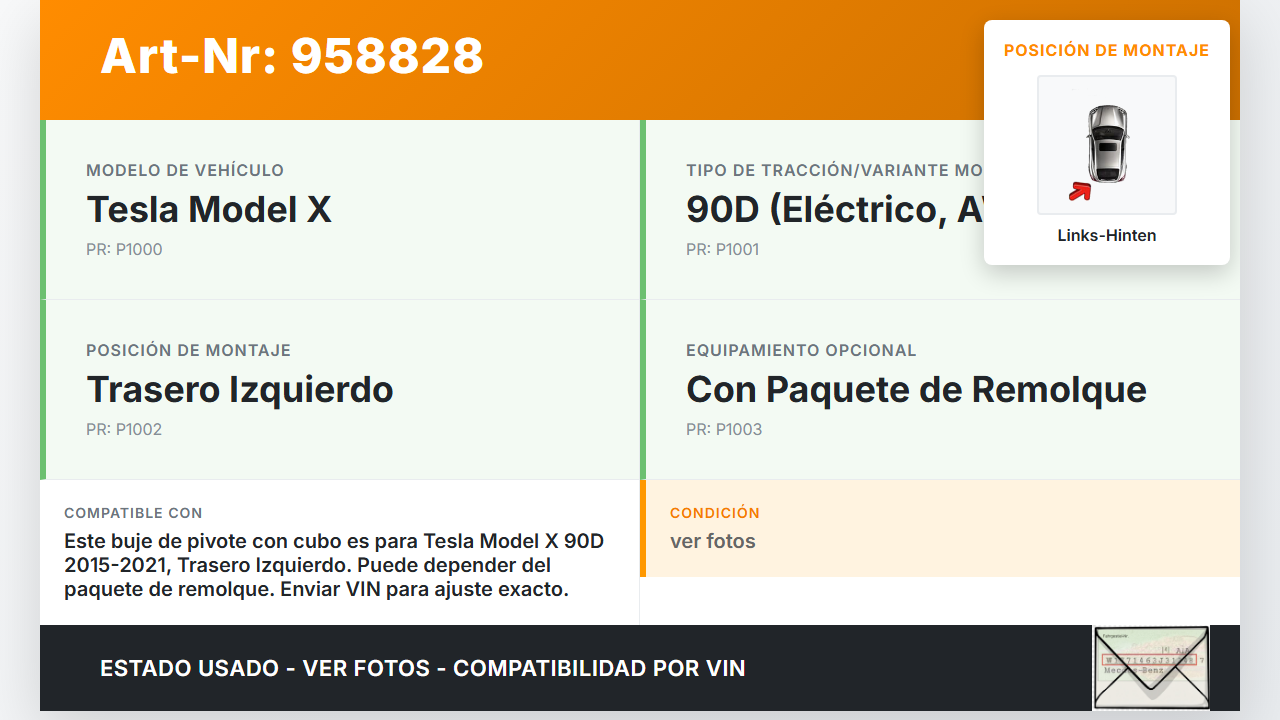Click the orange CONDICIÓN heading
The height and width of the screenshot is (720, 1280).
click(x=715, y=512)
